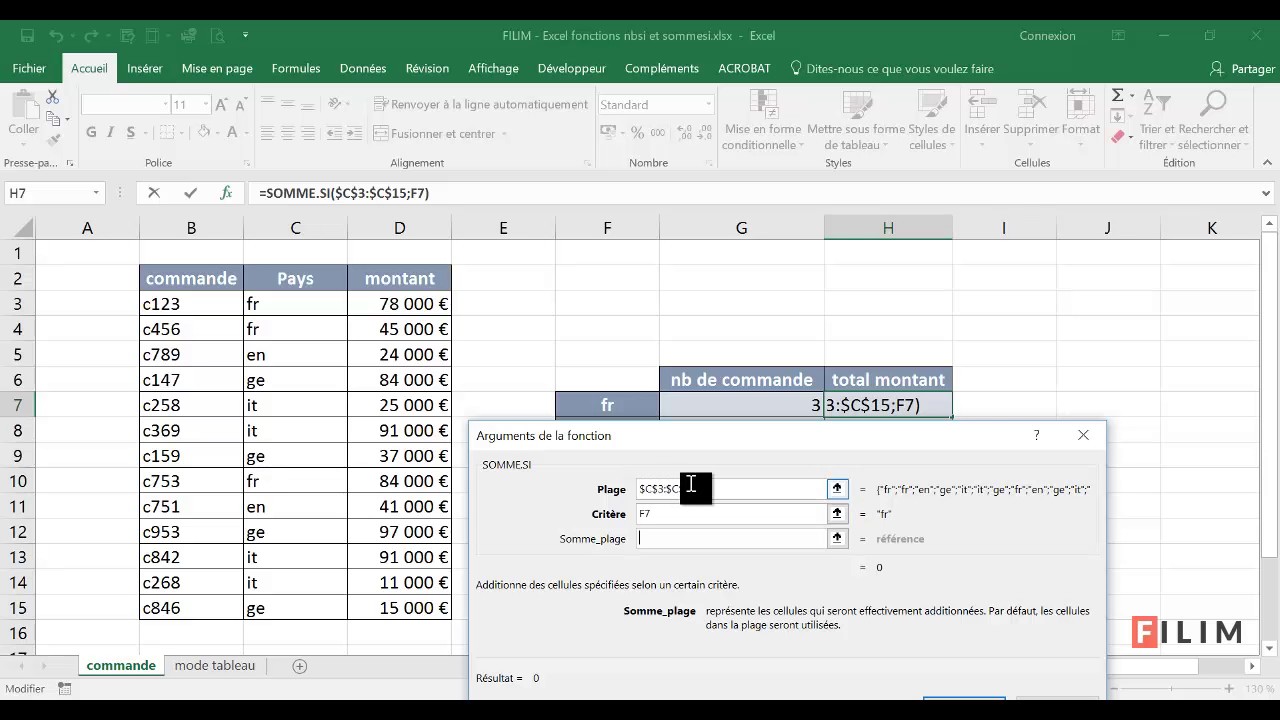1280x720 pixels.
Task: Open Mise en forme conditionnelle
Action: [763, 121]
